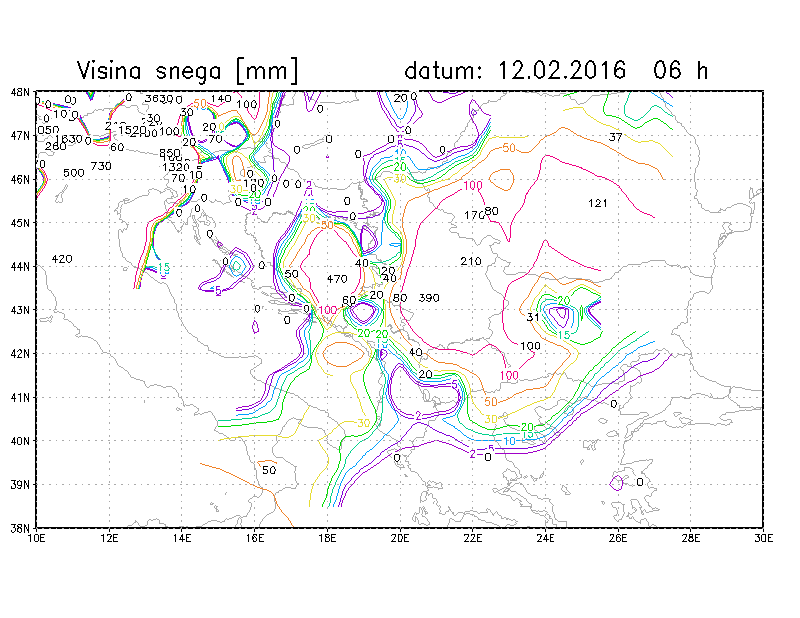Click the station value '140' near 48N

pyautogui.click(x=221, y=98)
